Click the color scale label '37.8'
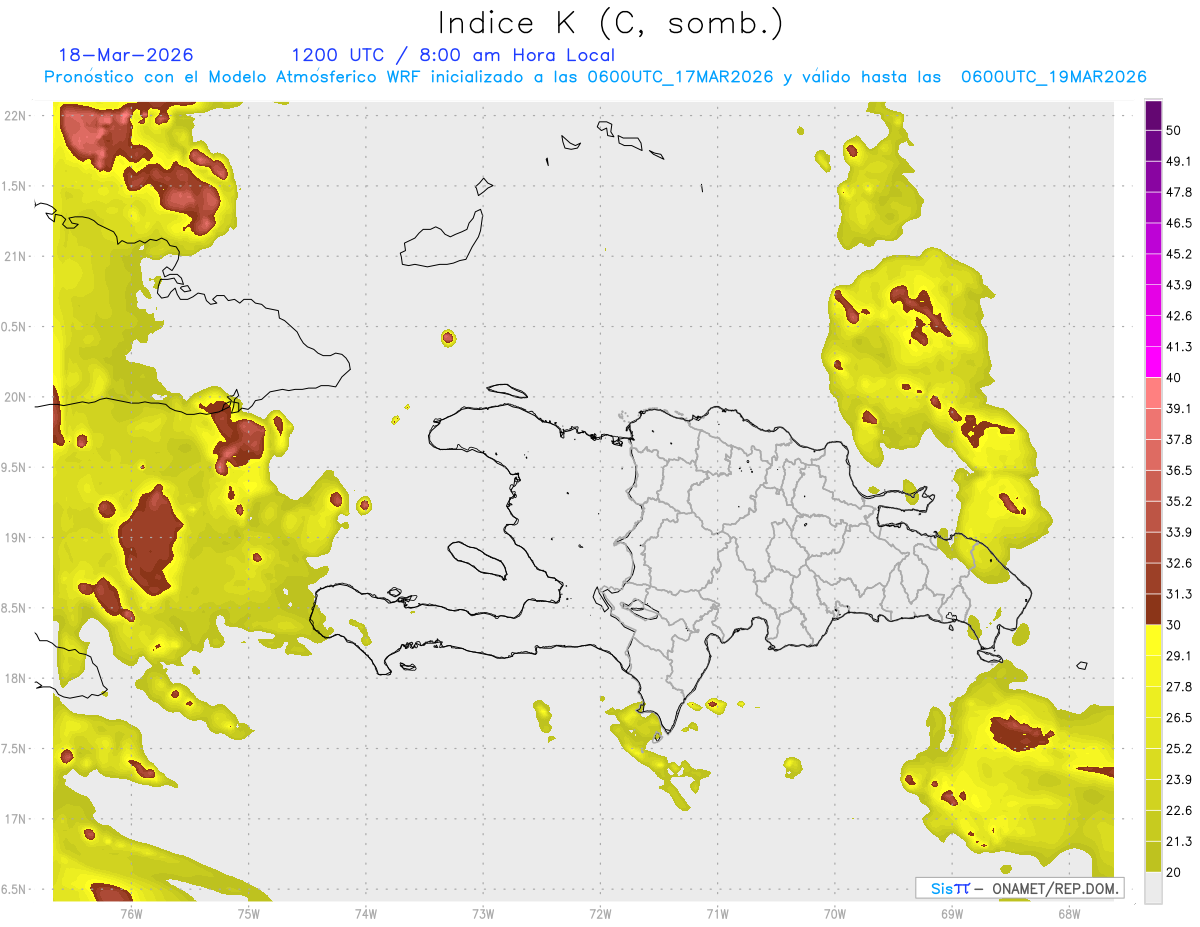 click(x=1180, y=440)
